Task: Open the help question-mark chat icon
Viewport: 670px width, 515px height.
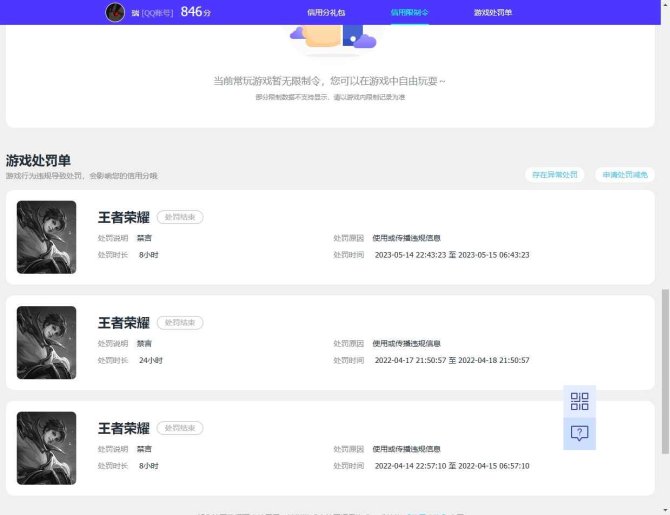Action: (x=579, y=433)
